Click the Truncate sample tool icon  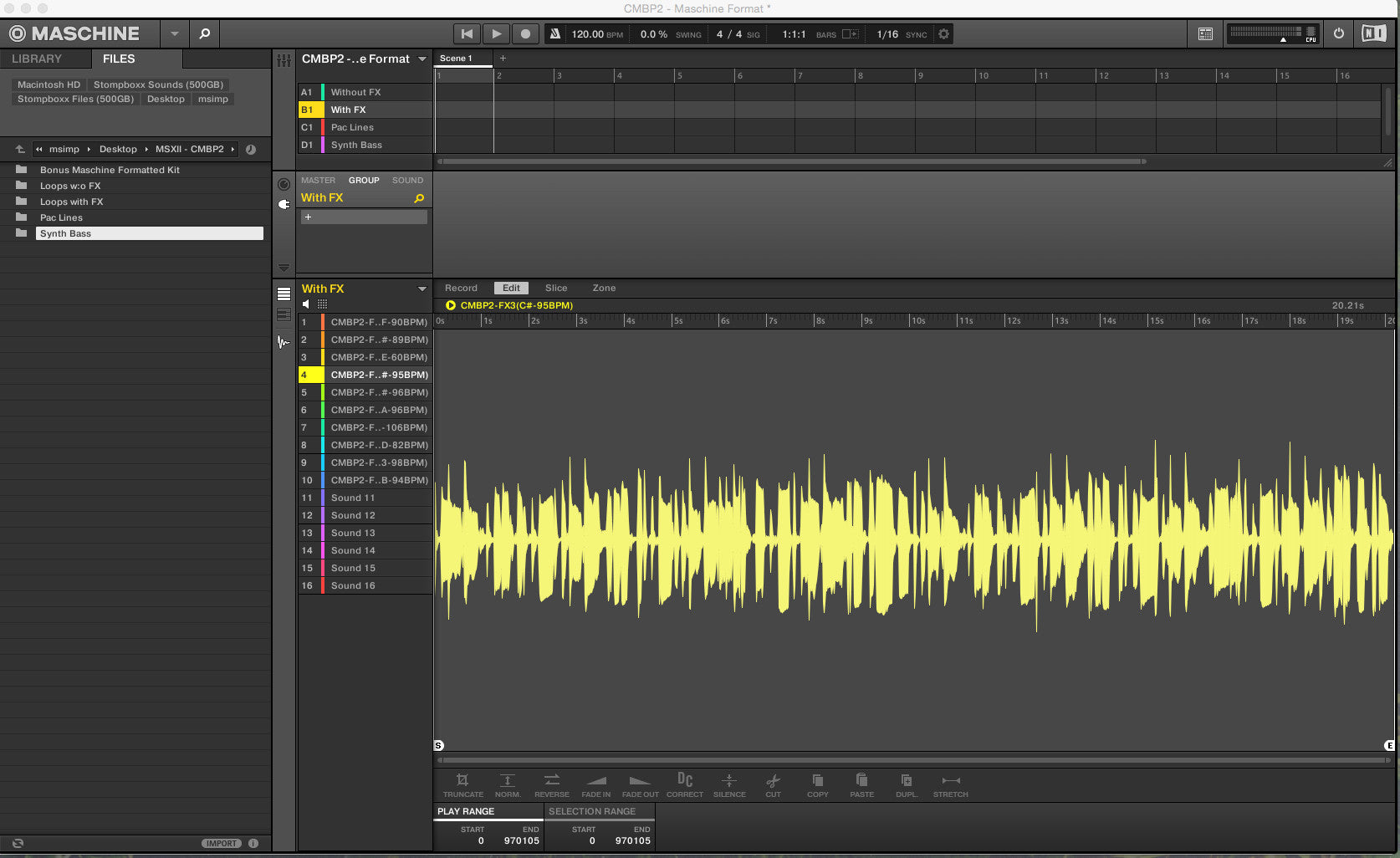click(x=462, y=781)
